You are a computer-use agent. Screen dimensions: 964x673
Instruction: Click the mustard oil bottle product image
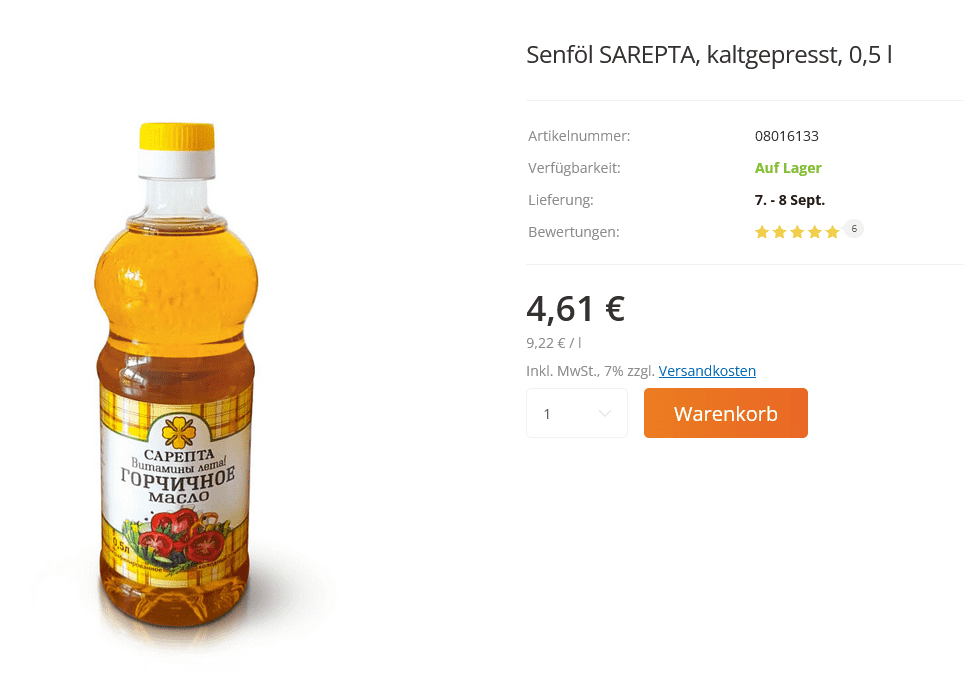[176, 375]
